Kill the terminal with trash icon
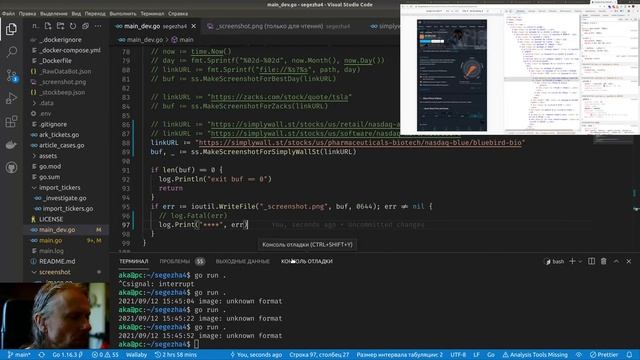 tap(603, 261)
